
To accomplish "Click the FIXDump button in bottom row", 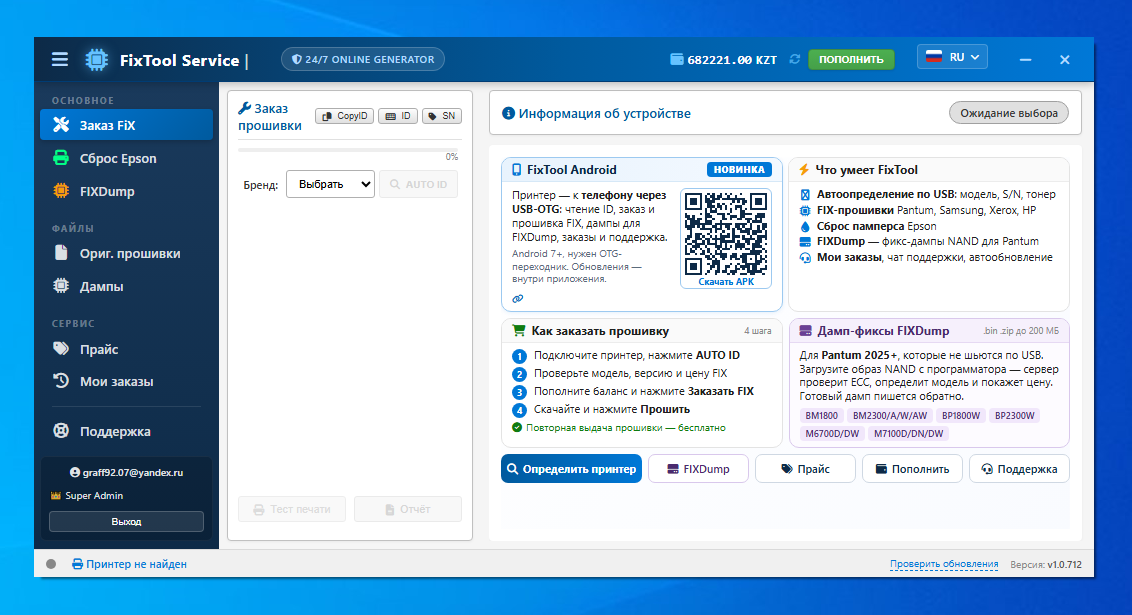I will [698, 469].
